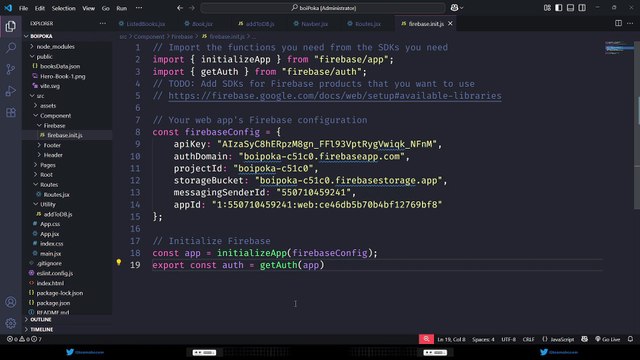This screenshot has width=640, height=360.
Task: Collapse the src folder
Action: (x=40, y=96)
